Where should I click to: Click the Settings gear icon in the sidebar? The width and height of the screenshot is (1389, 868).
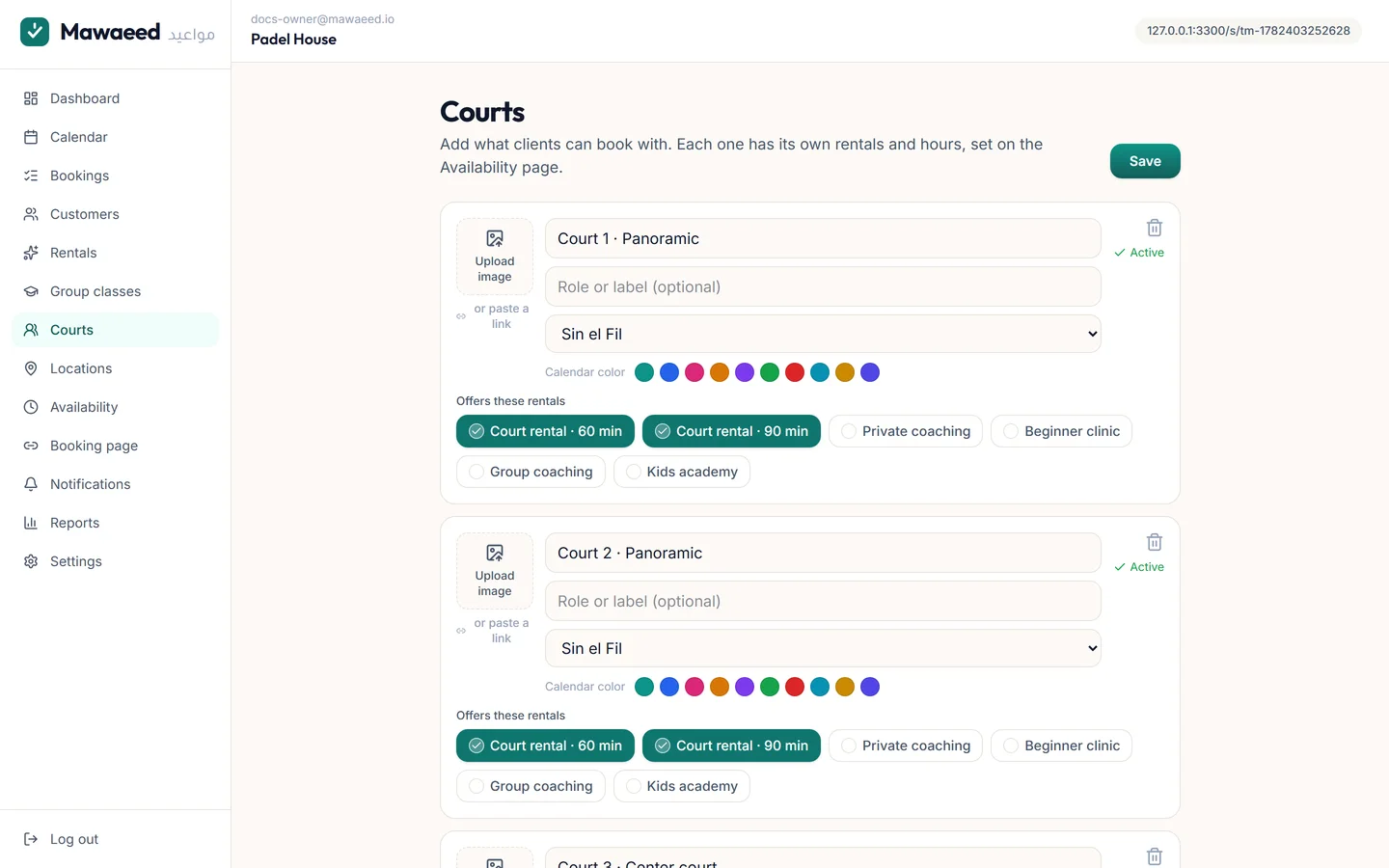(x=31, y=561)
